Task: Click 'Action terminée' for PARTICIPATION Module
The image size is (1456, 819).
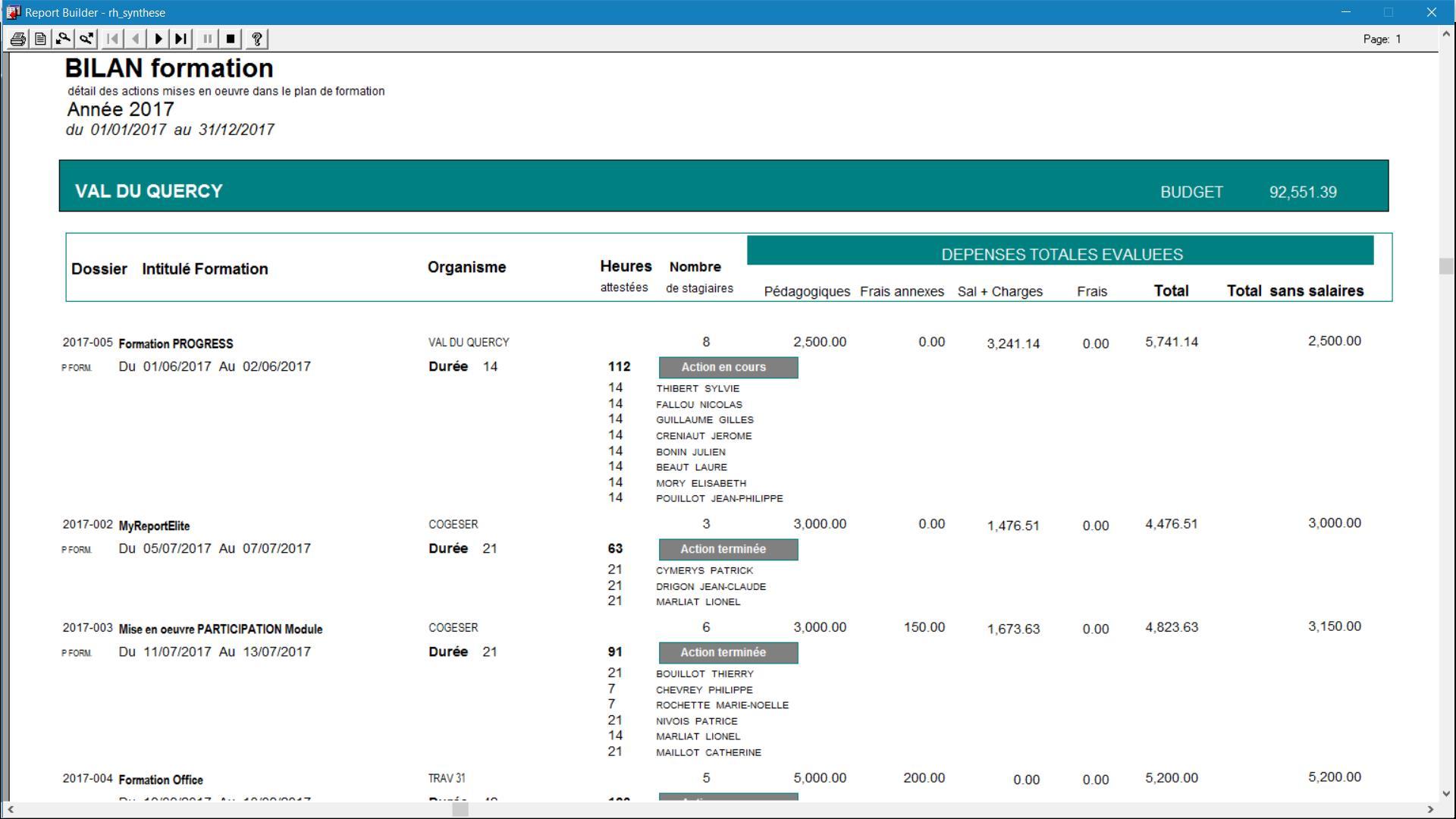Action: (x=728, y=652)
